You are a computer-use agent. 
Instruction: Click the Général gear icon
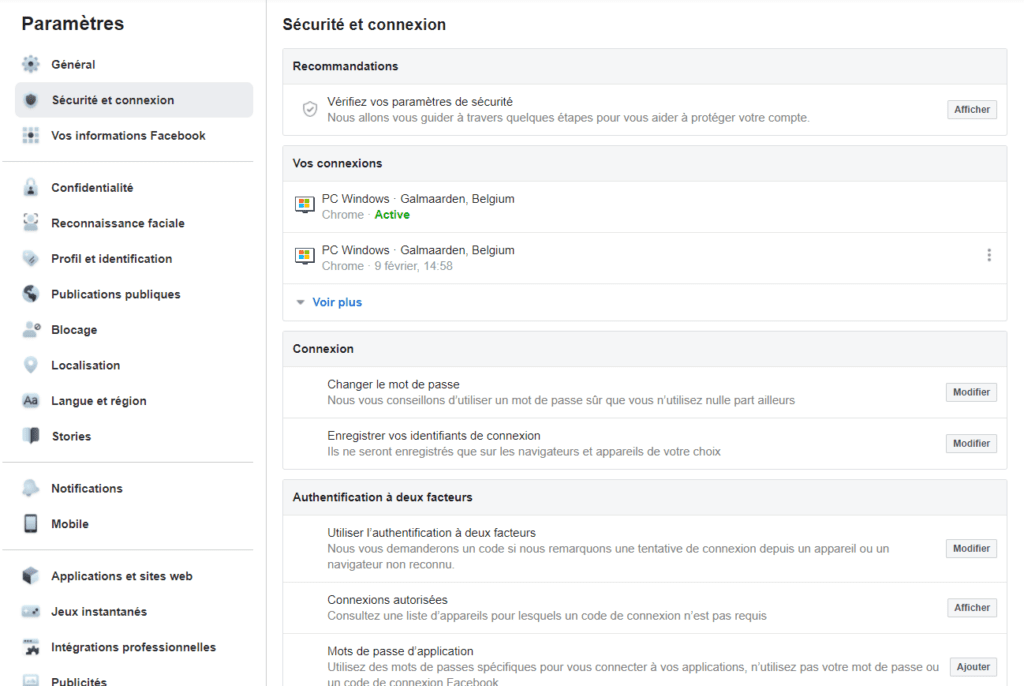[x=31, y=64]
